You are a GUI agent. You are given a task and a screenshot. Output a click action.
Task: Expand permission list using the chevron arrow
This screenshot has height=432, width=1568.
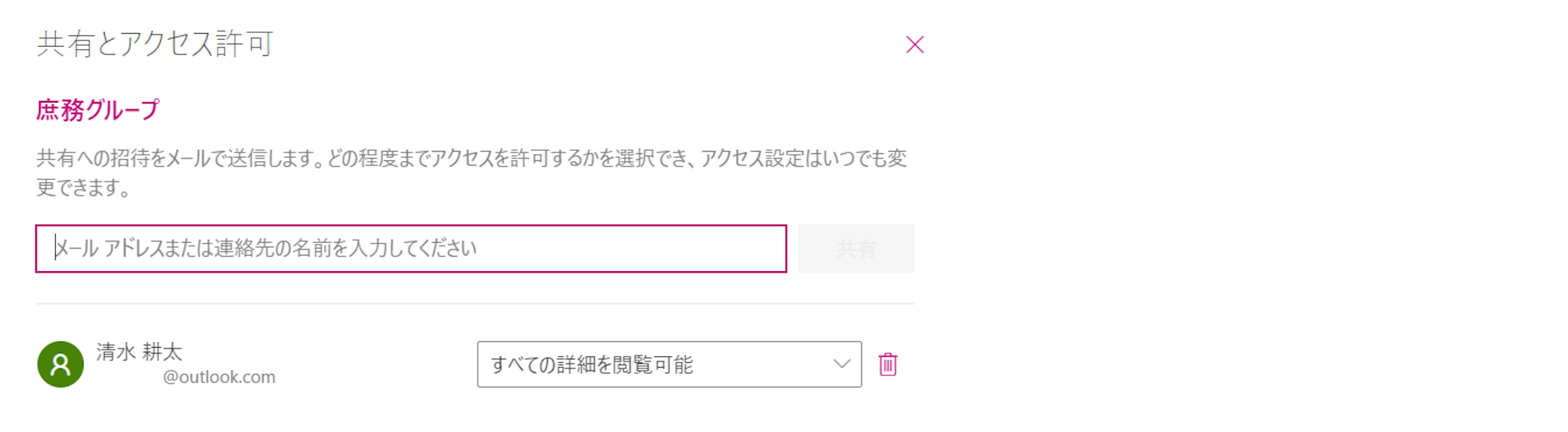[841, 365]
